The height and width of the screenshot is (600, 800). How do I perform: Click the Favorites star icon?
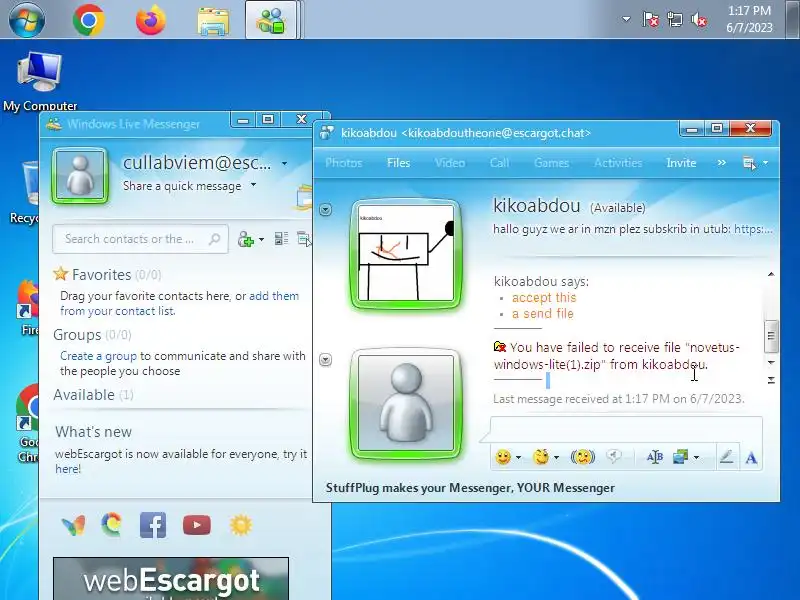pos(61,274)
